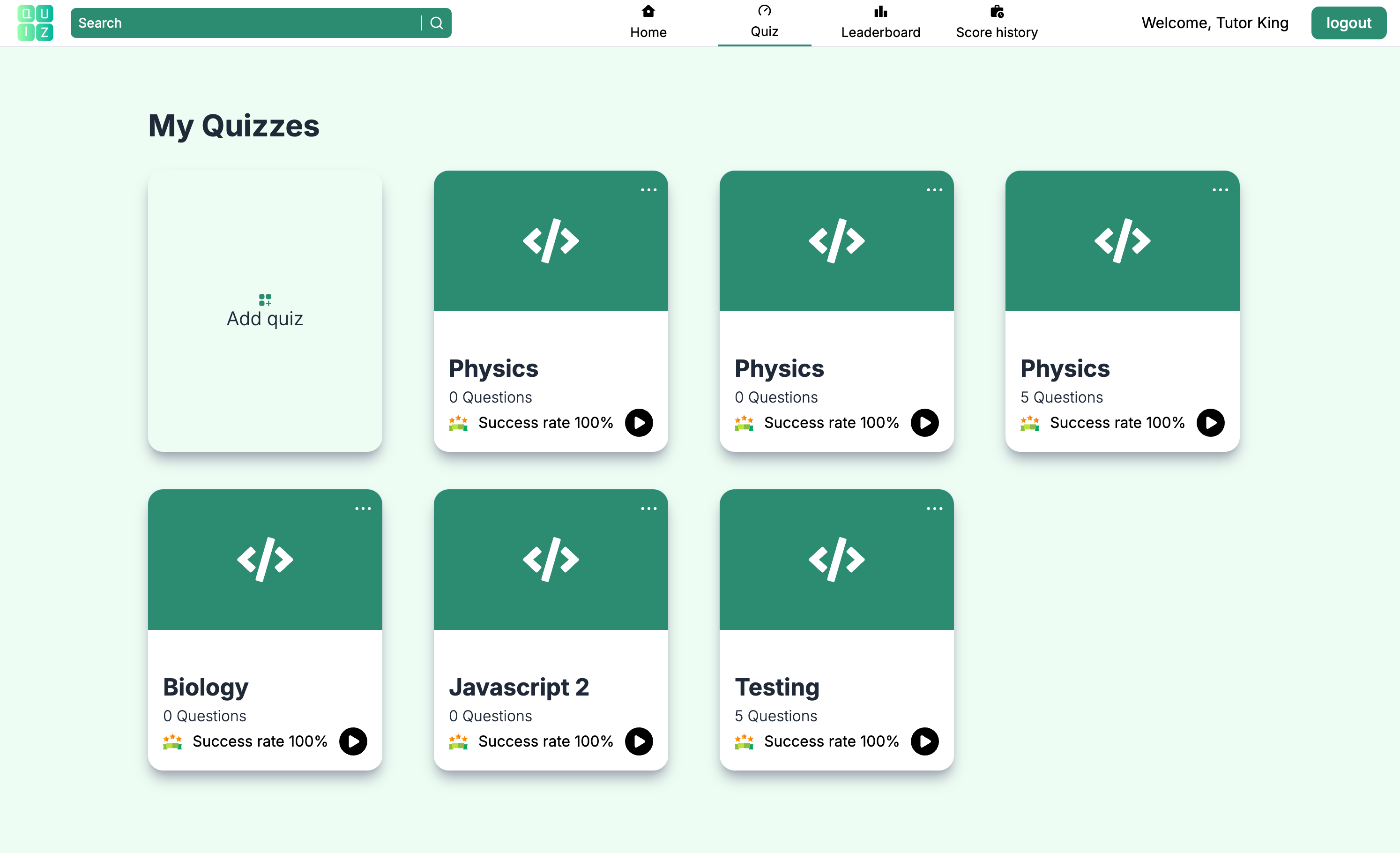Click the logout button
1400x853 pixels.
1348,23
